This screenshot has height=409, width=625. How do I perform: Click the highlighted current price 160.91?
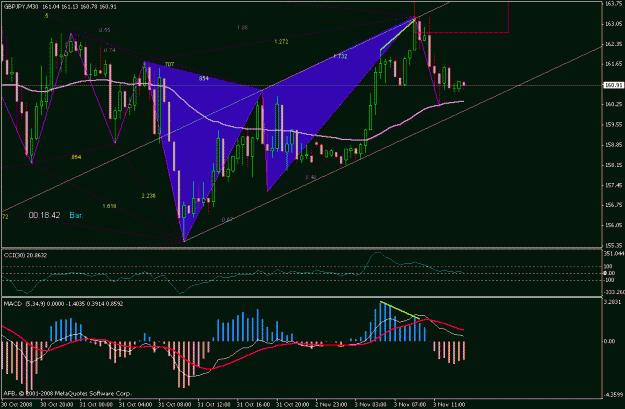click(614, 85)
